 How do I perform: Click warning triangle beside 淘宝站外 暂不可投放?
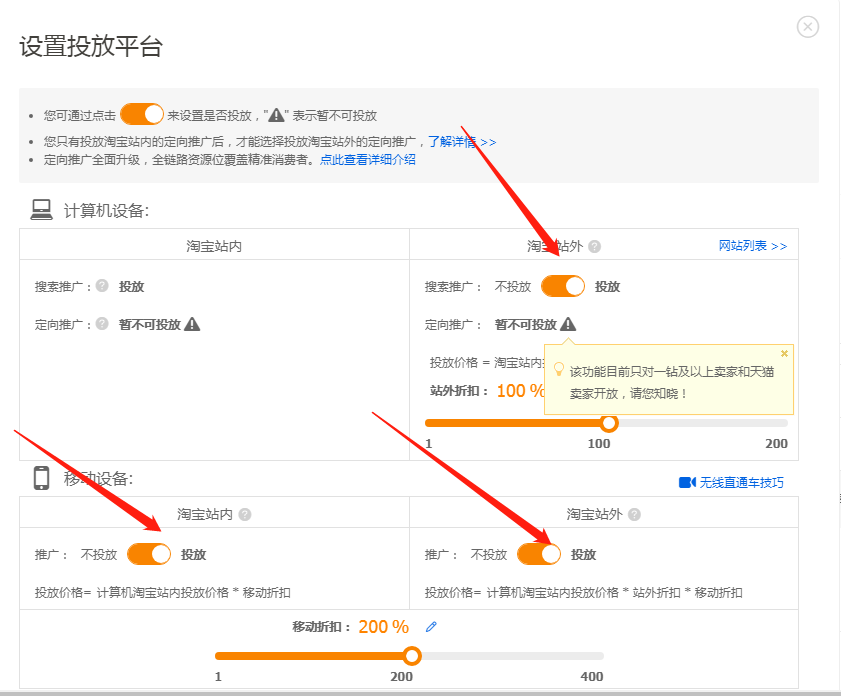[568, 324]
